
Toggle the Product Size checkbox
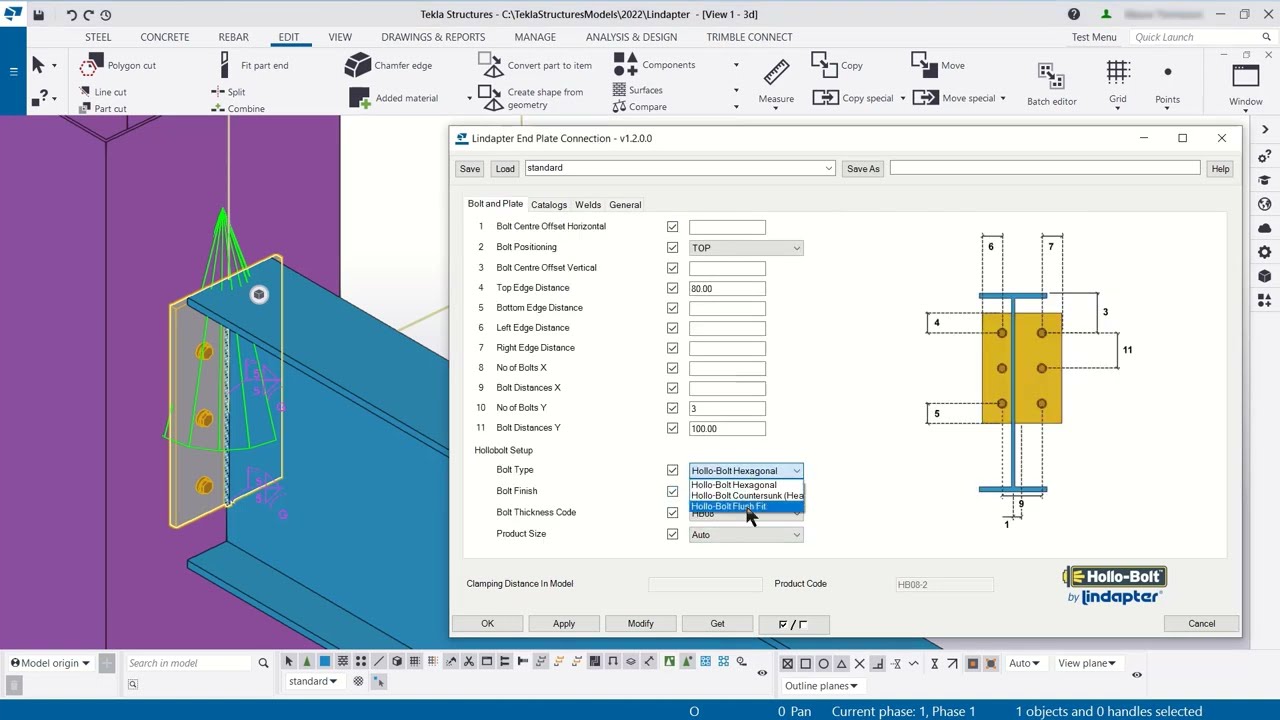(x=672, y=534)
